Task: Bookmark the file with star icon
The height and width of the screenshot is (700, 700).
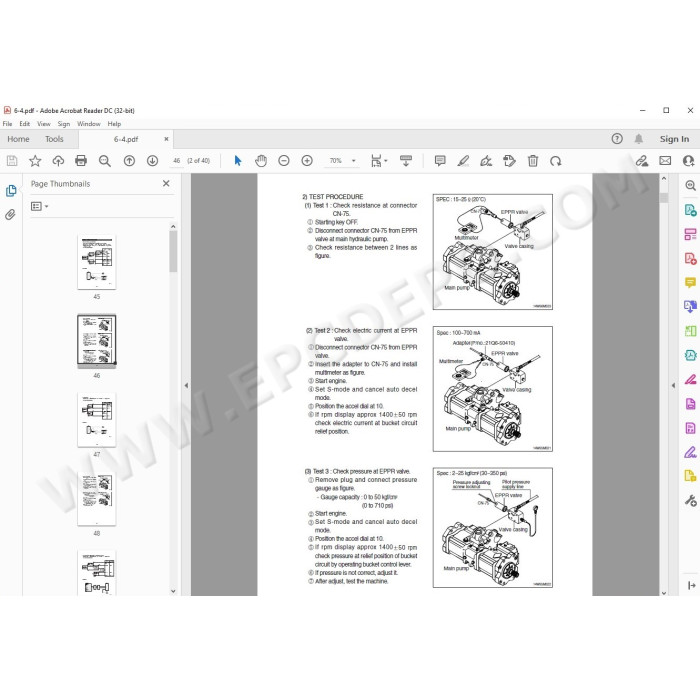Action: 35,161
